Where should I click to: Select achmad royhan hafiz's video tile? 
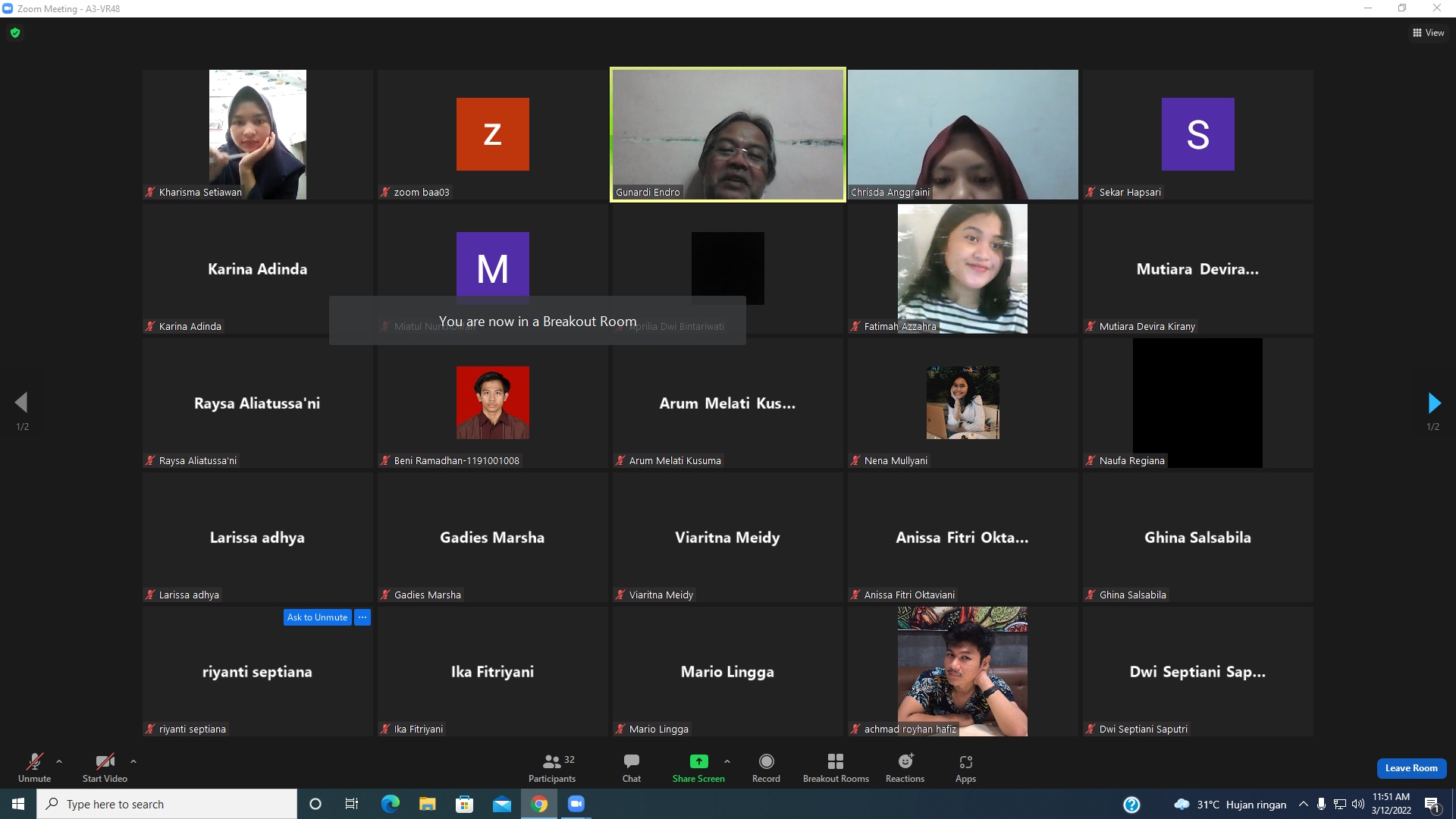coord(963,671)
